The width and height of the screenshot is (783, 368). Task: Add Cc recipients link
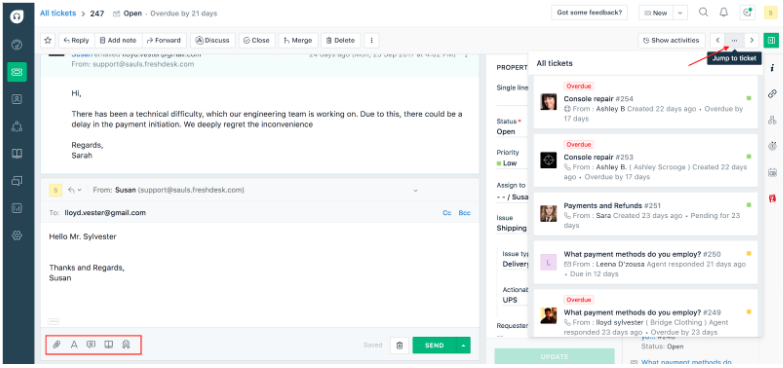coord(447,213)
